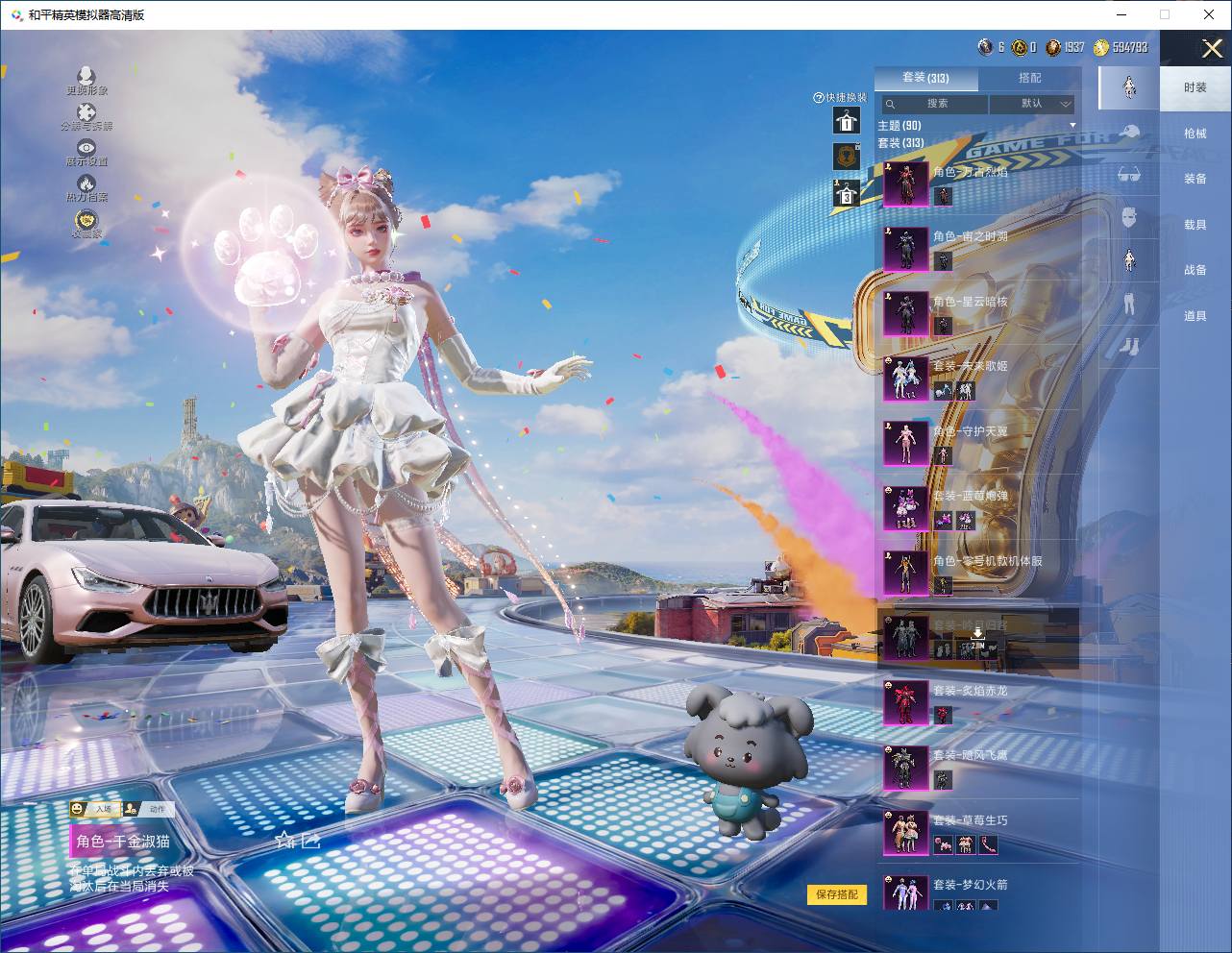Select the 角色-星云暗核 outfit thumbnail

905,313
